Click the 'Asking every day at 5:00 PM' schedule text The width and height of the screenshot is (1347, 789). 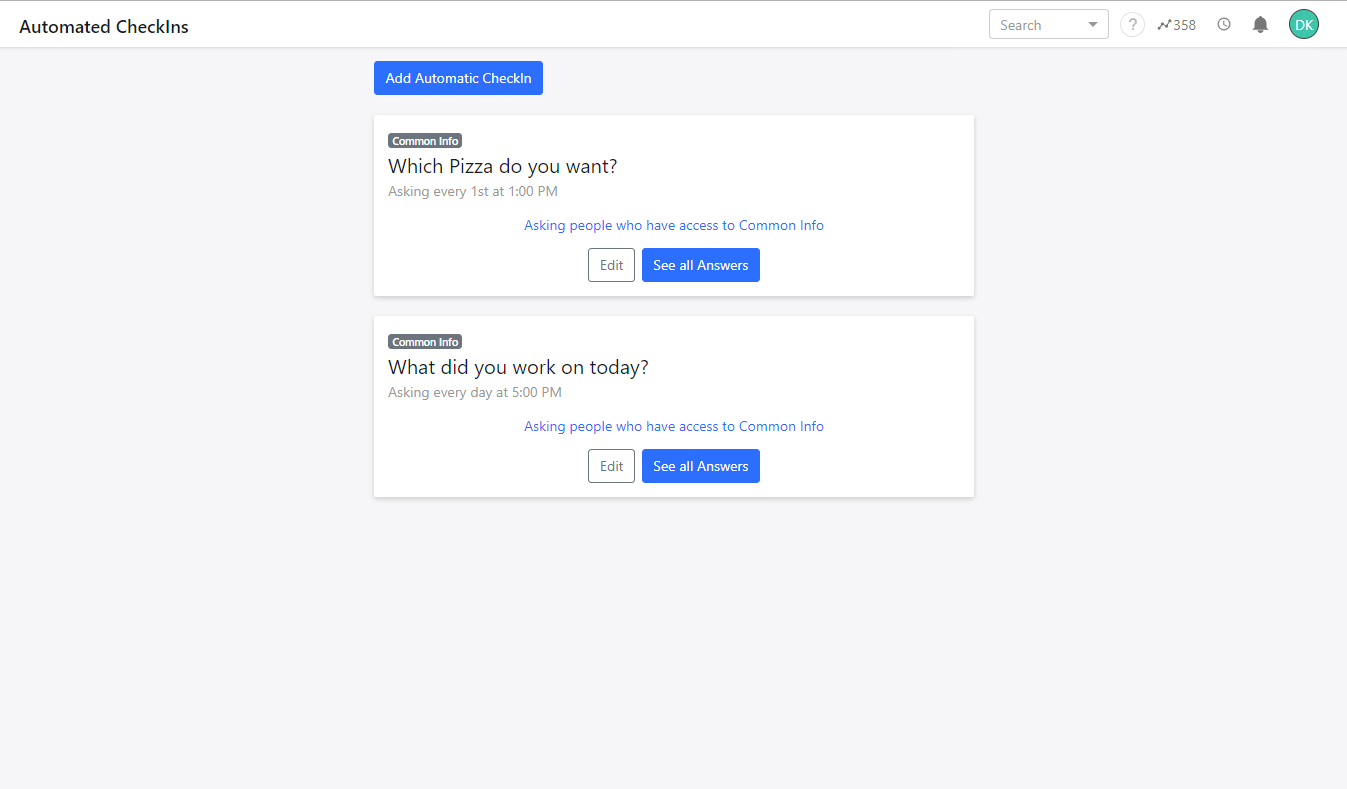point(475,392)
